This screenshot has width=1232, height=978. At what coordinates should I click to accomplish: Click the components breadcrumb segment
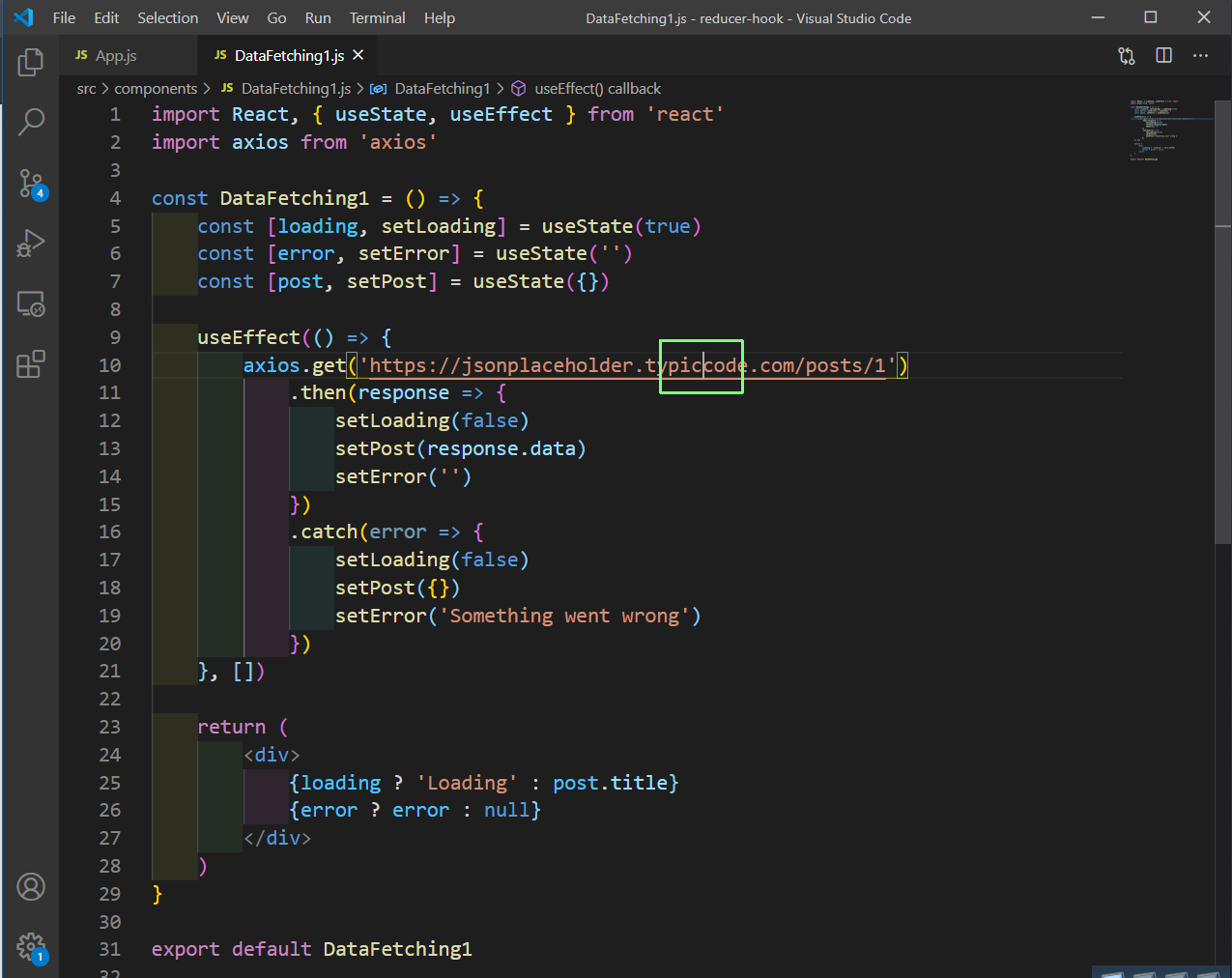coord(156,89)
